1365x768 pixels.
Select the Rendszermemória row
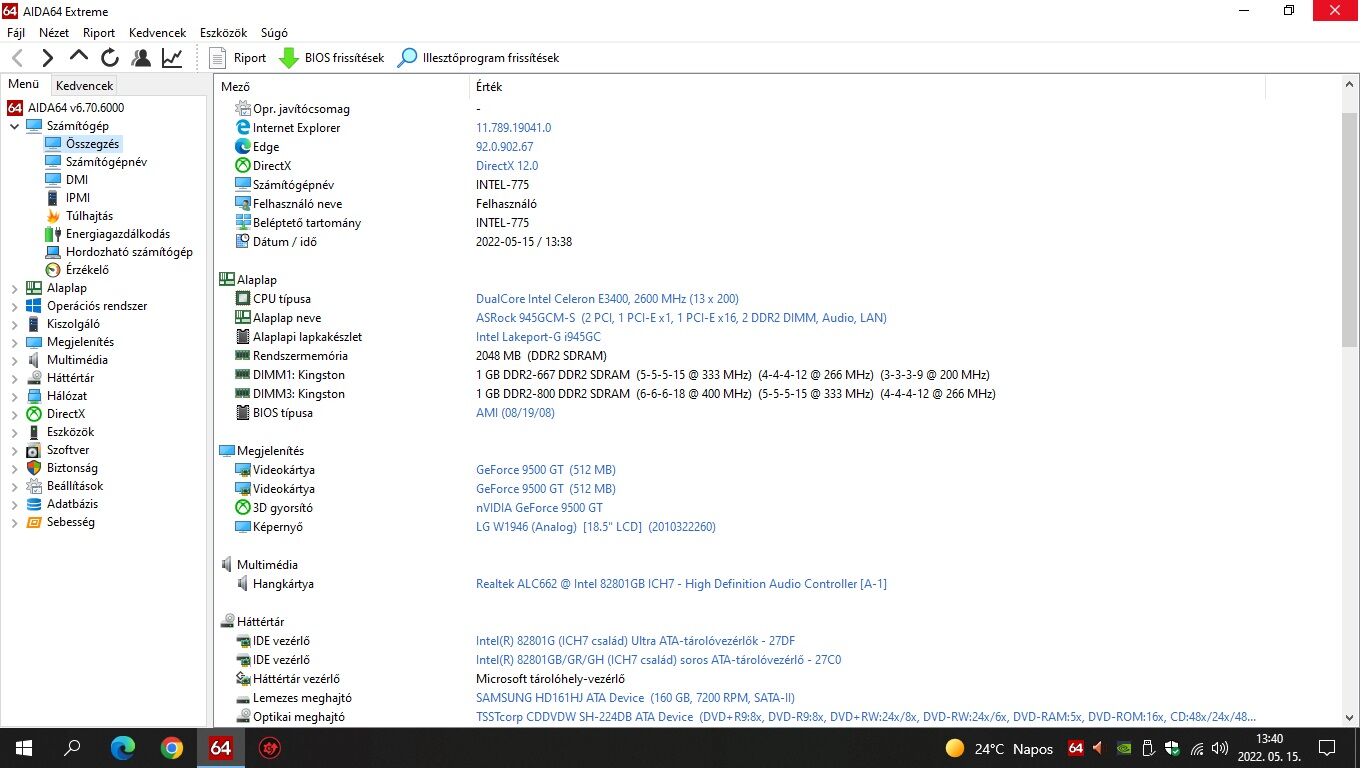[780, 356]
